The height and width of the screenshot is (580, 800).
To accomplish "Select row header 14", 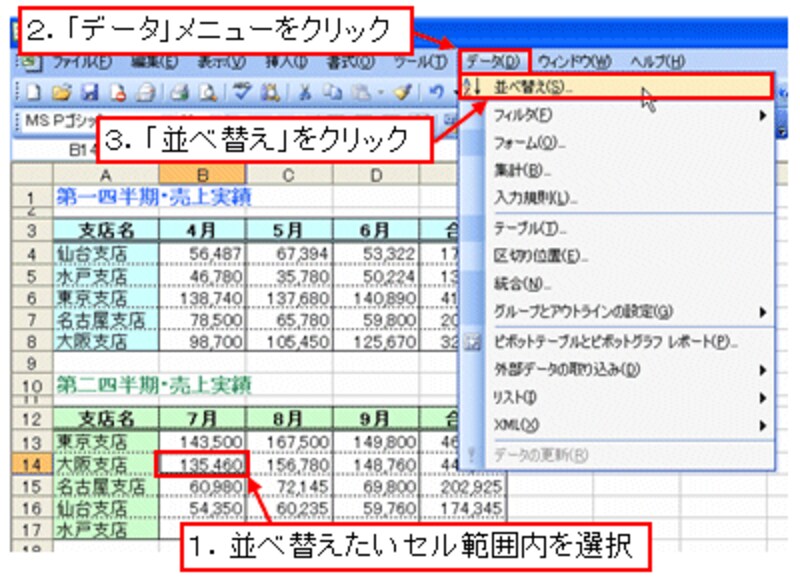I will [x=32, y=465].
